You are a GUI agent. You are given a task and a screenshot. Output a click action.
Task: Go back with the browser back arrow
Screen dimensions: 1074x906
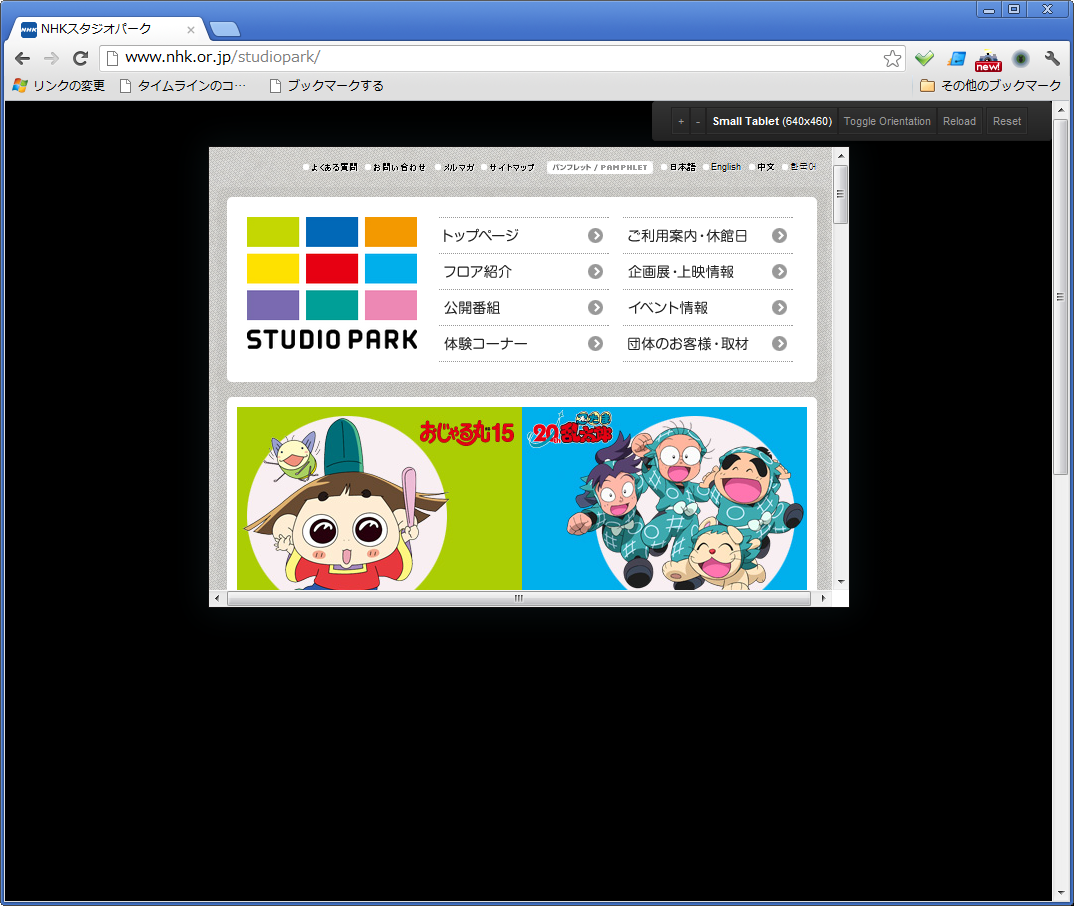click(x=23, y=58)
